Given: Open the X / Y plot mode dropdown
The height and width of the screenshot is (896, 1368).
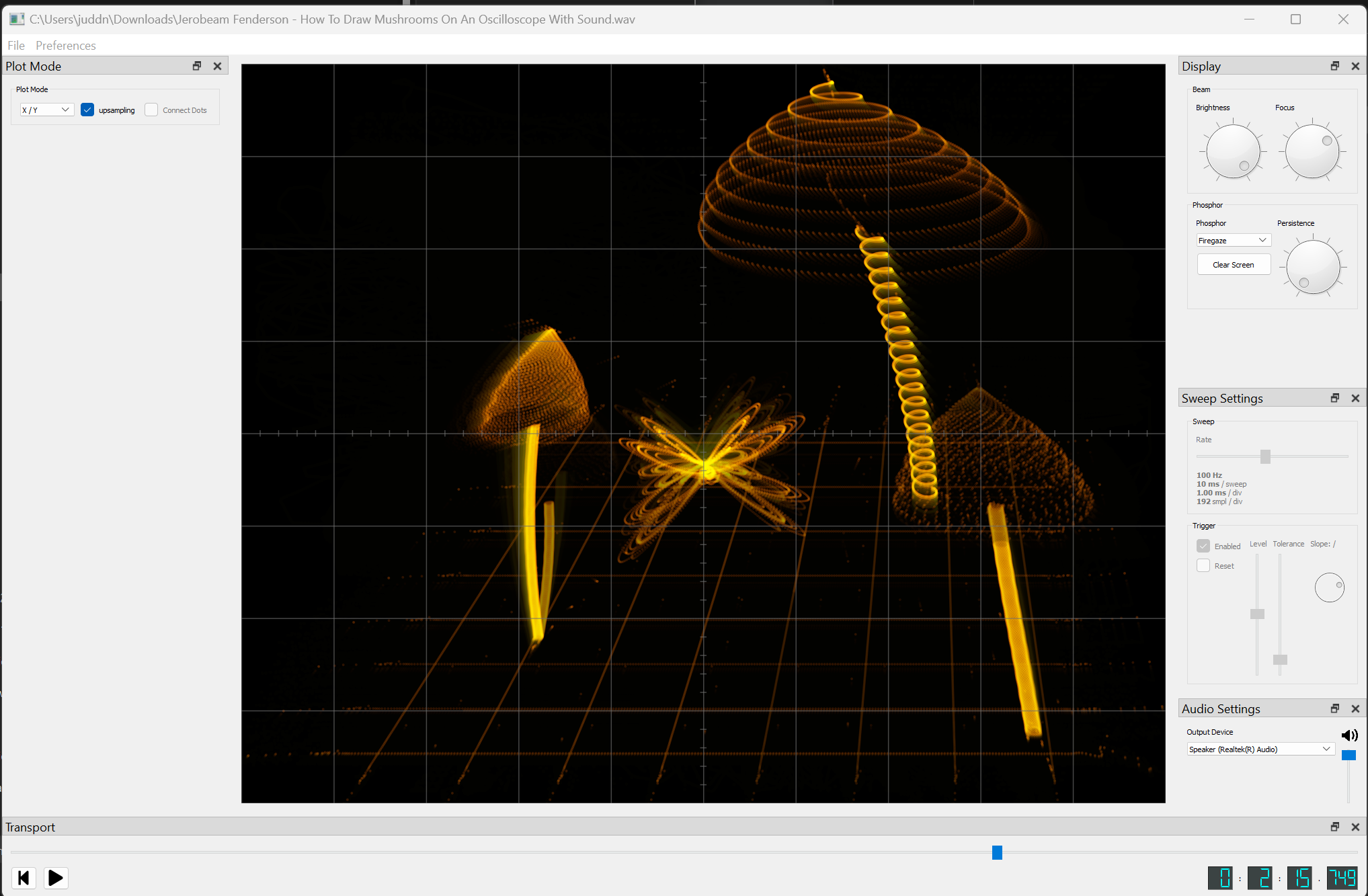Looking at the screenshot, I should (46, 110).
